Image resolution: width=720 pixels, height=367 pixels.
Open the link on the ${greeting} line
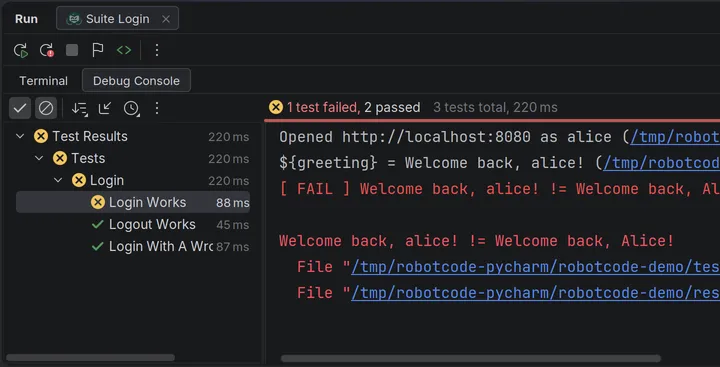pyautogui.click(x=662, y=163)
